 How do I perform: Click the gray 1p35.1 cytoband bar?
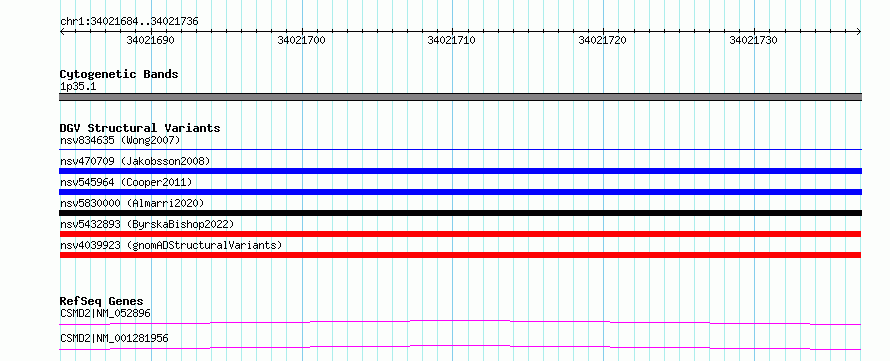coord(460,97)
